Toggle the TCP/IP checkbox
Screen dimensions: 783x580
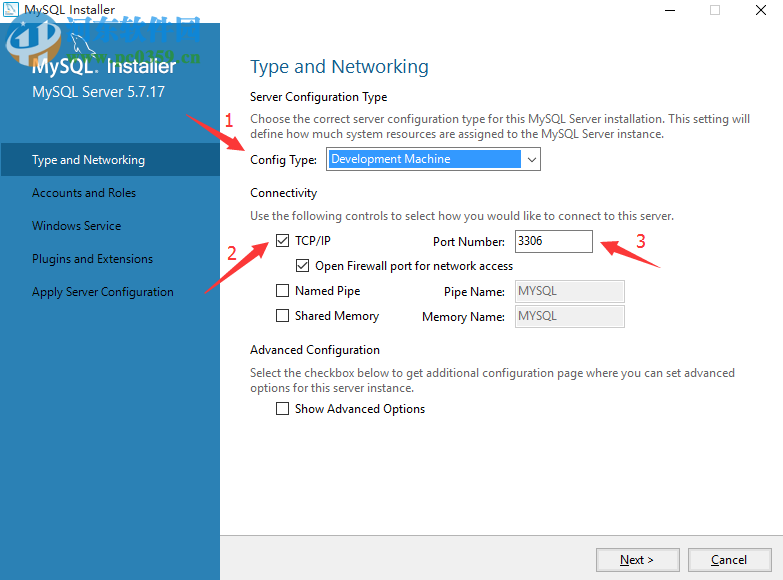283,241
